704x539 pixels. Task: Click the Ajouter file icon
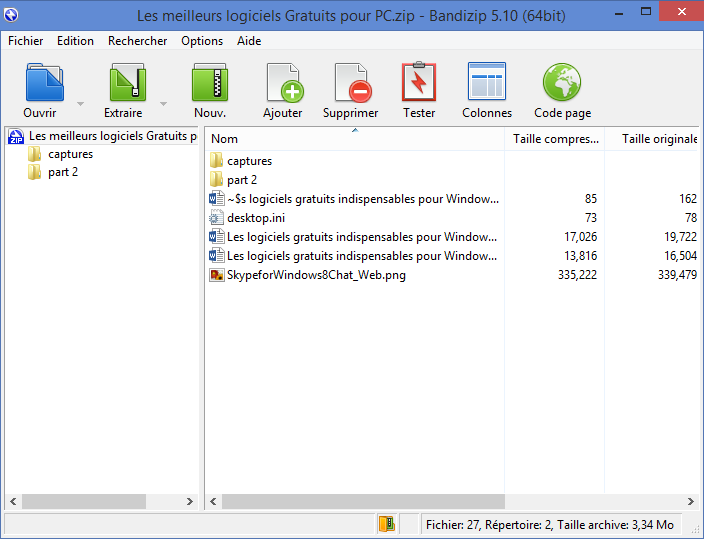click(283, 83)
